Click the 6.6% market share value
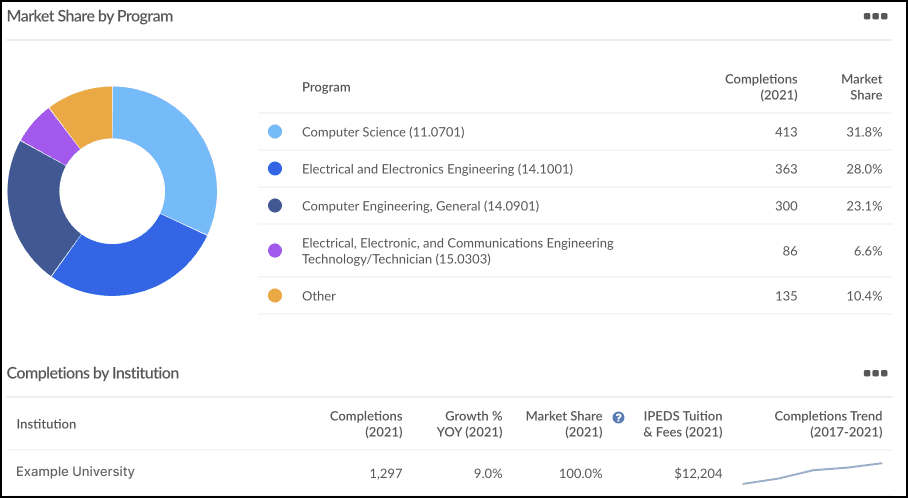Screen dimensions: 908x498 868,251
